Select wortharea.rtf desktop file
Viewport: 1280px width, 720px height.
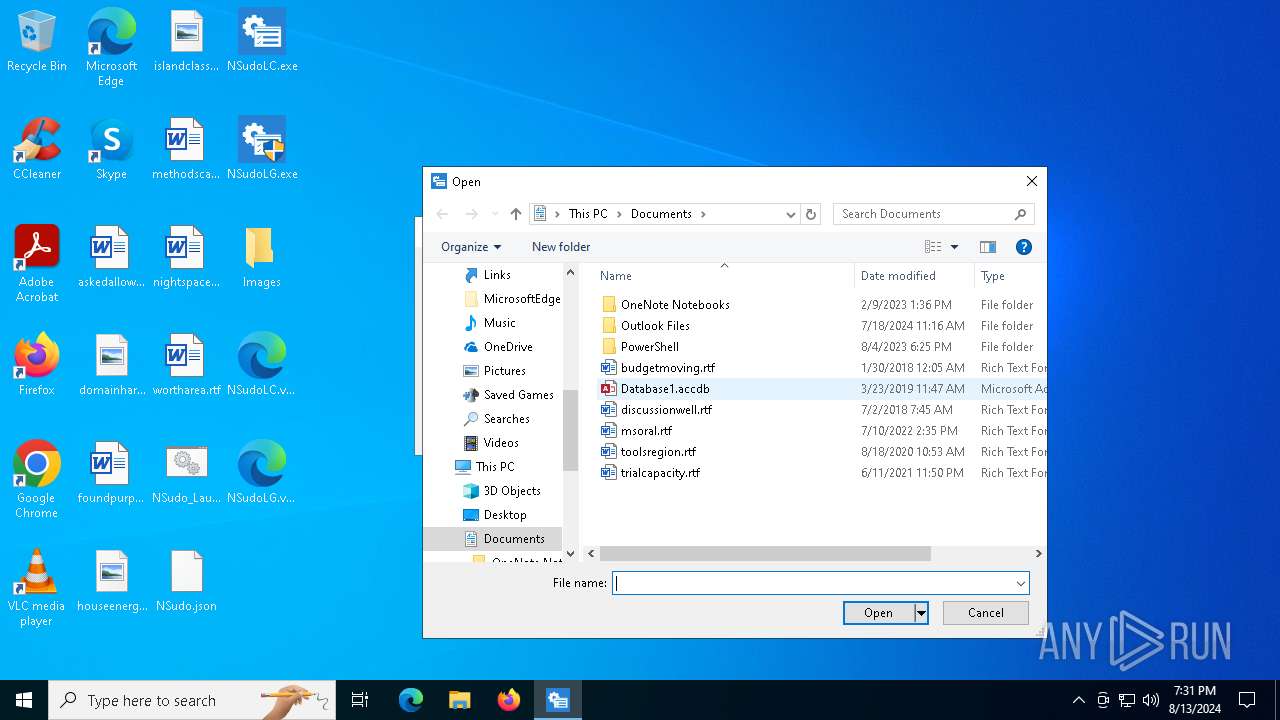click(186, 365)
